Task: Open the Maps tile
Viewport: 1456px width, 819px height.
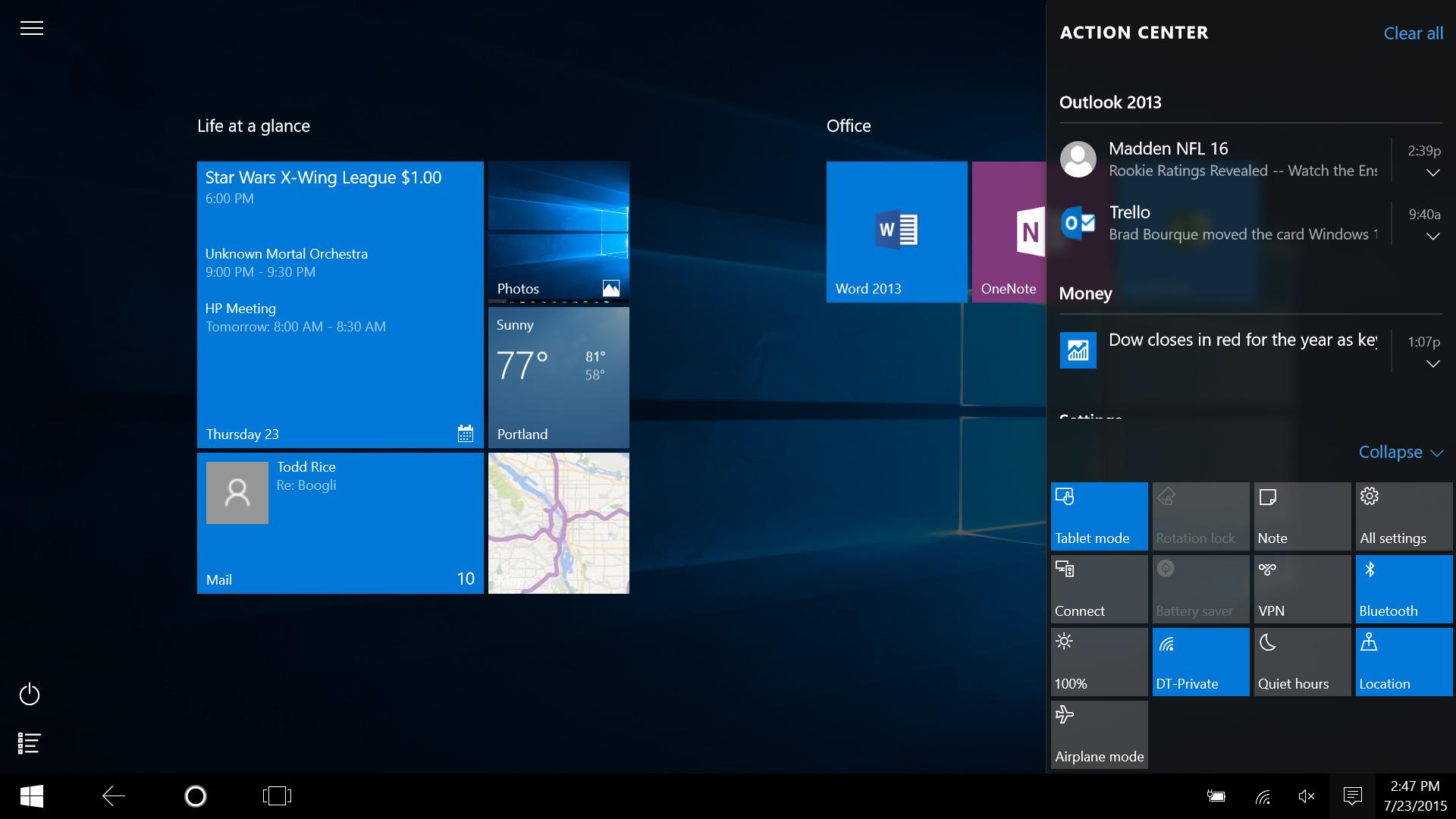Action: [559, 523]
